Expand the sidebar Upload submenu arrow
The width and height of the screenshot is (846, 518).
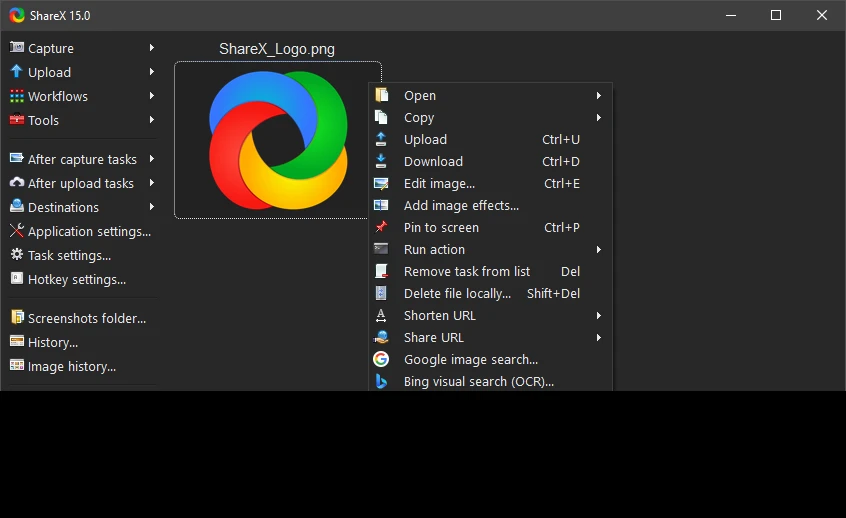152,71
